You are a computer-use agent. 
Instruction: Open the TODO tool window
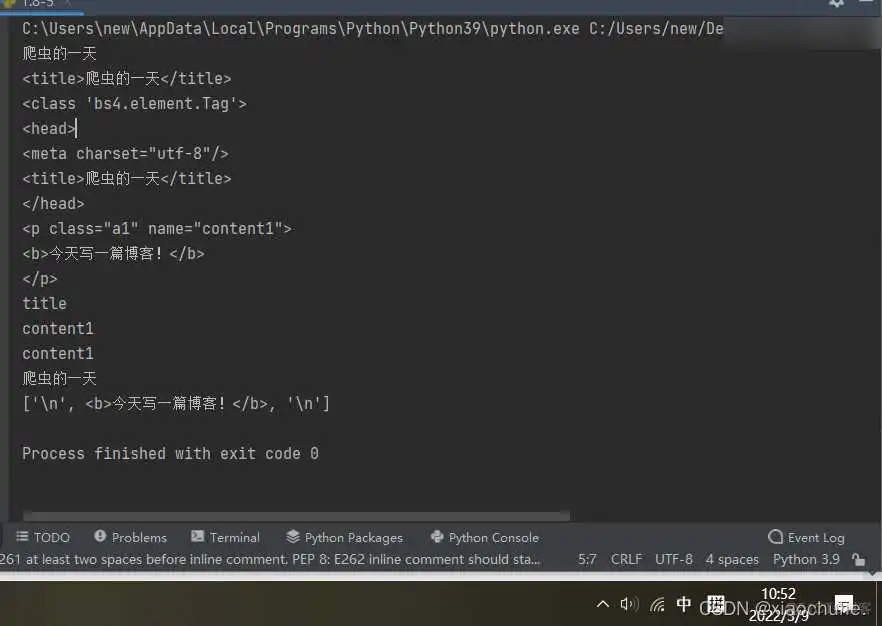[43, 537]
